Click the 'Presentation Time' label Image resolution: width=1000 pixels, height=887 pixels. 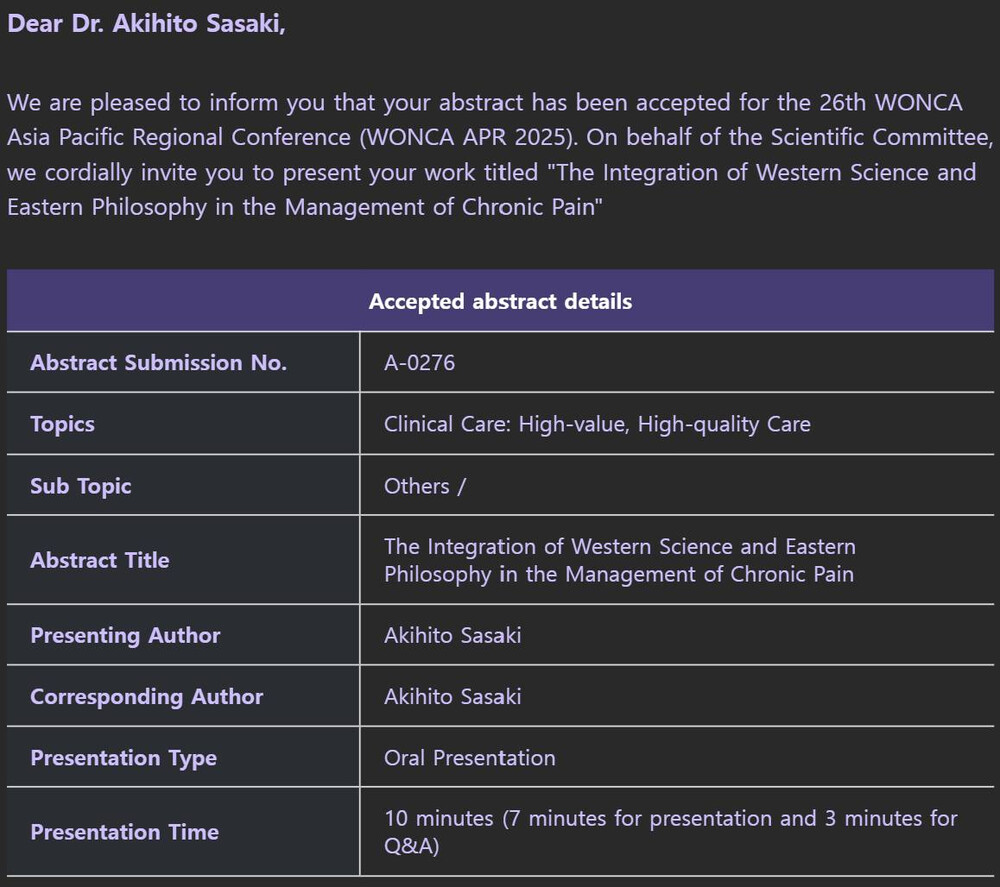(x=124, y=832)
